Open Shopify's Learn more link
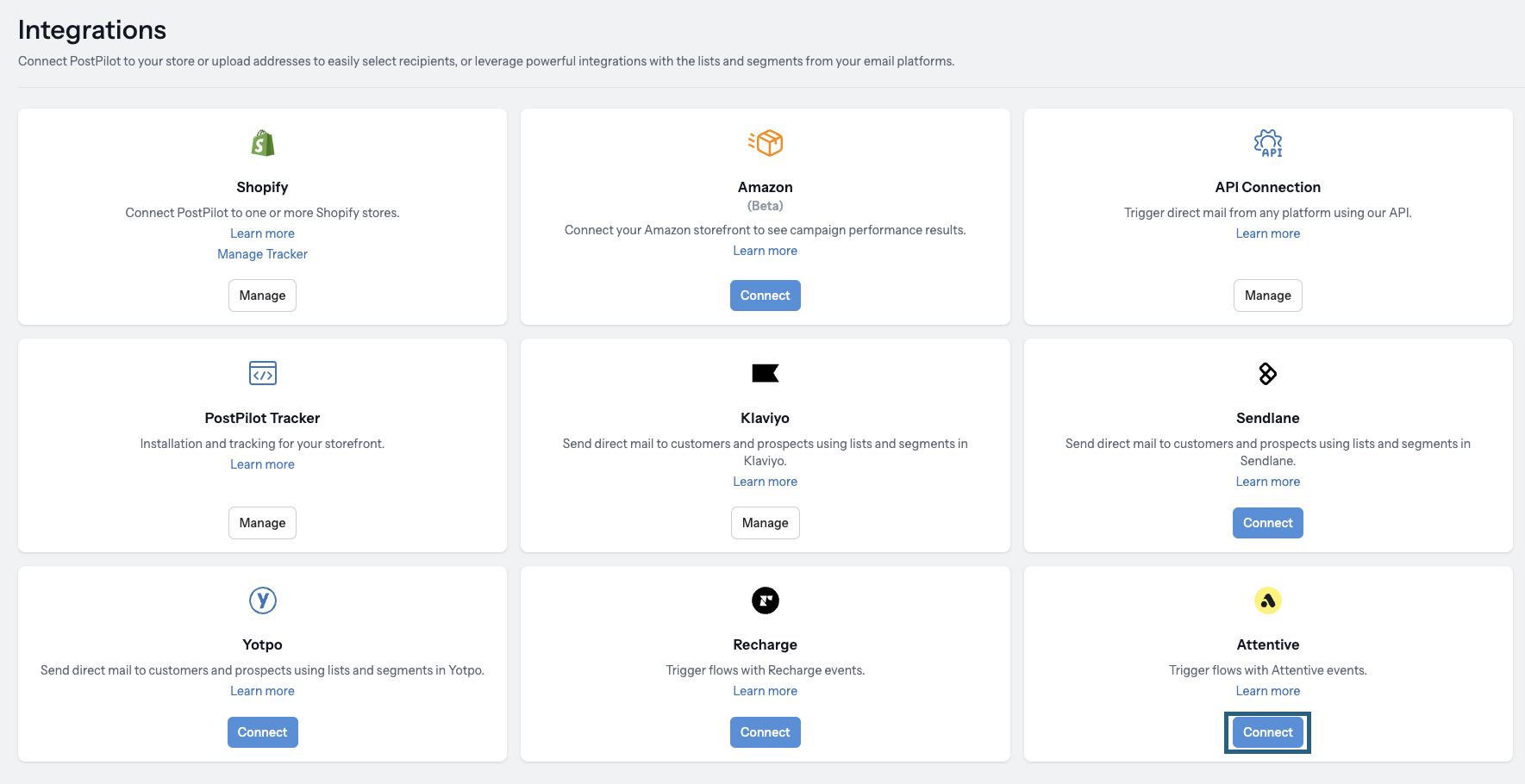 coord(263,233)
